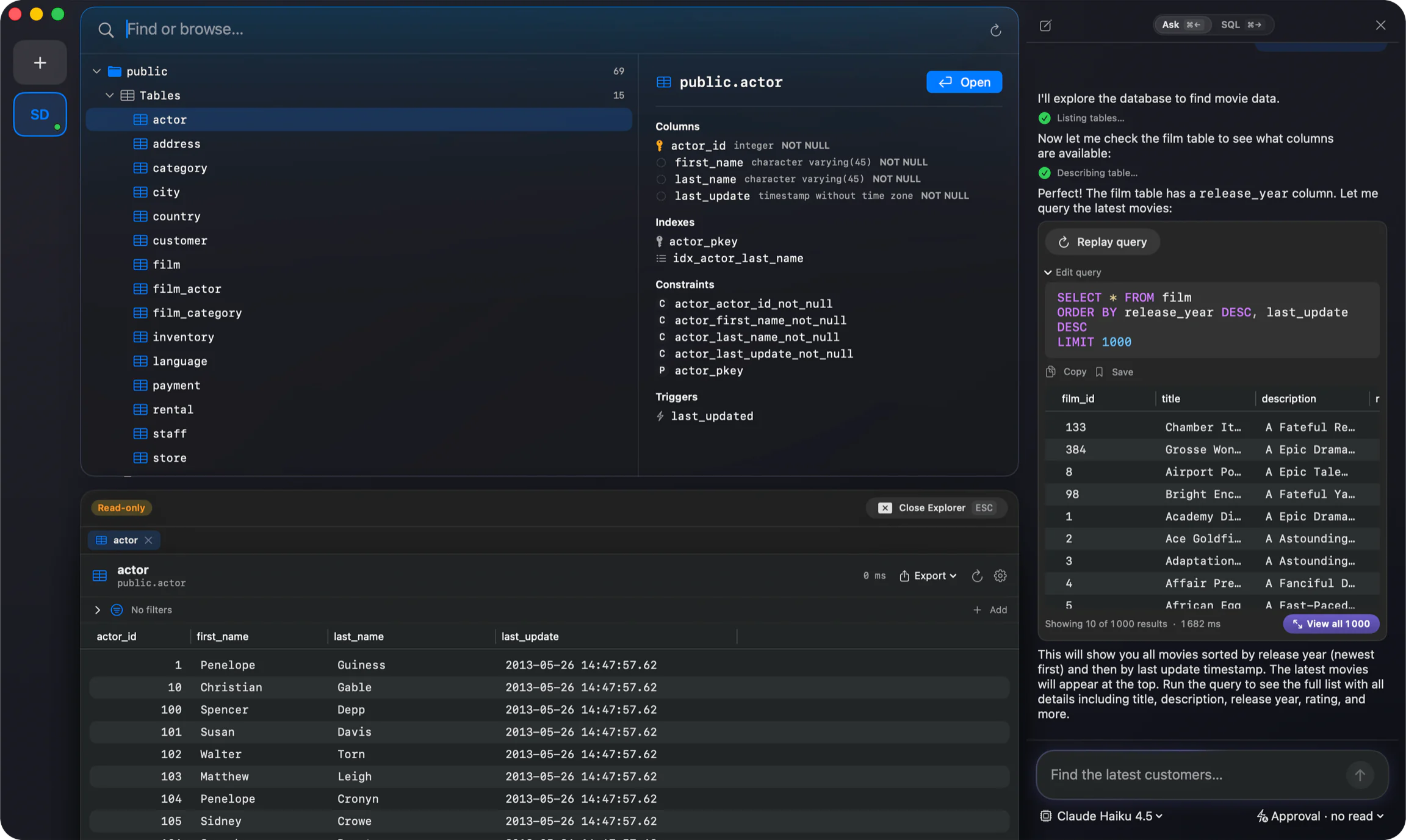Select the inventory table
1406x840 pixels.
point(359,337)
